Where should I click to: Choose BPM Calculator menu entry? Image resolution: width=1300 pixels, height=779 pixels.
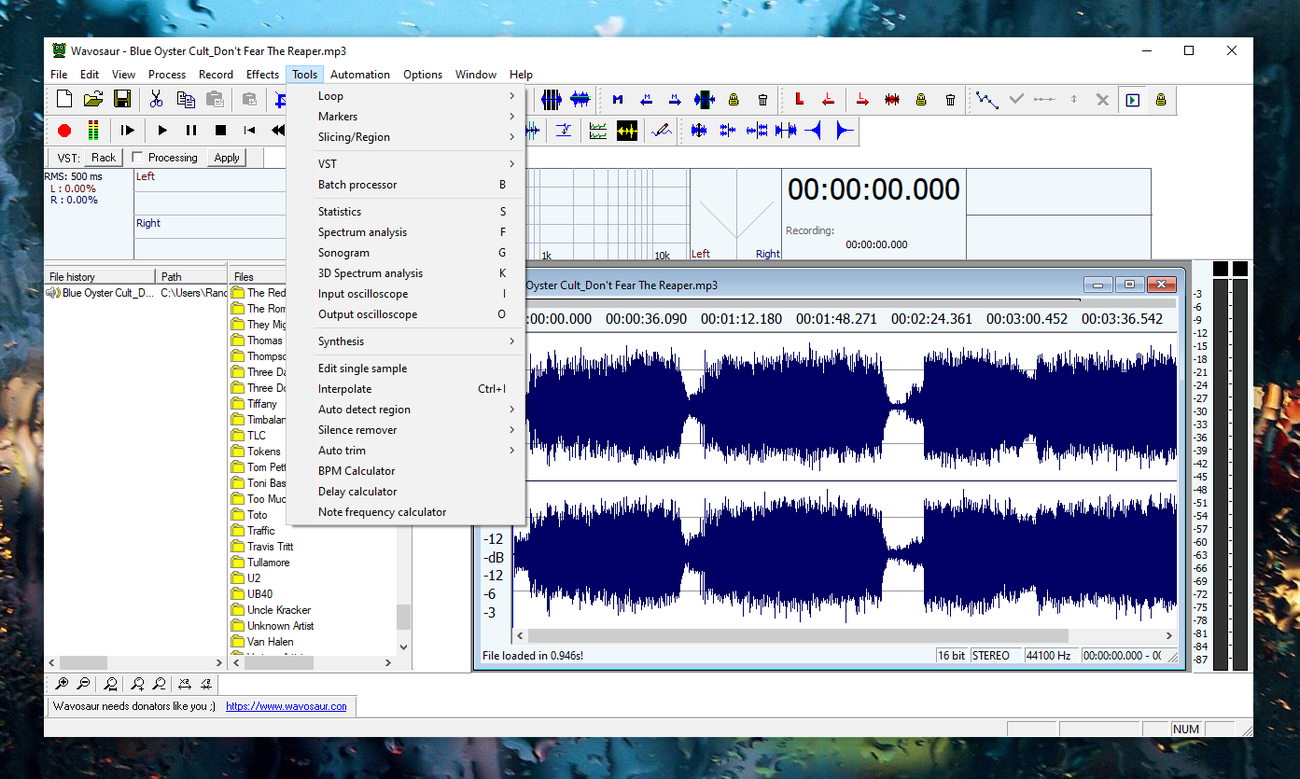point(406,471)
